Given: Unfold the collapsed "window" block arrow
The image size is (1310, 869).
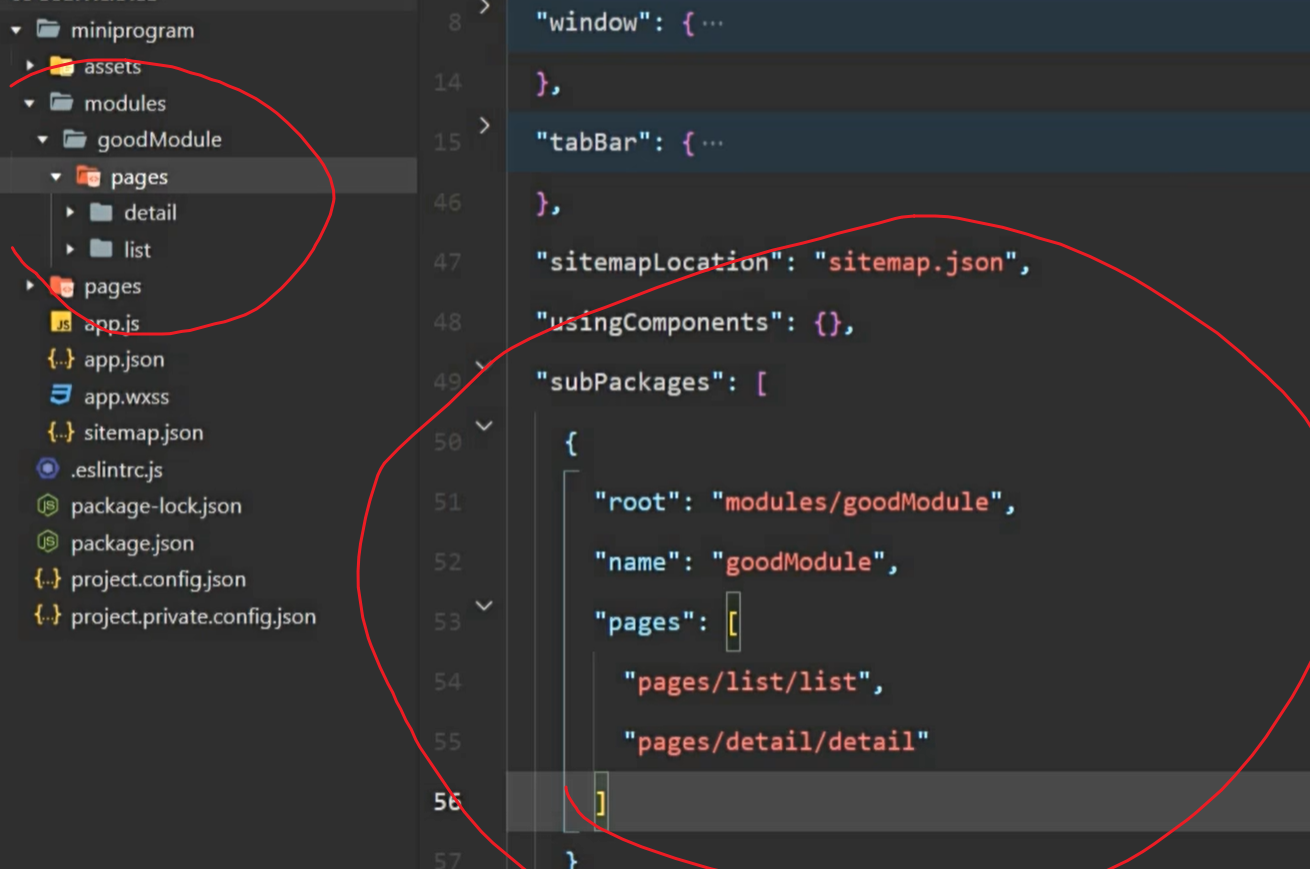Looking at the screenshot, I should (x=485, y=8).
